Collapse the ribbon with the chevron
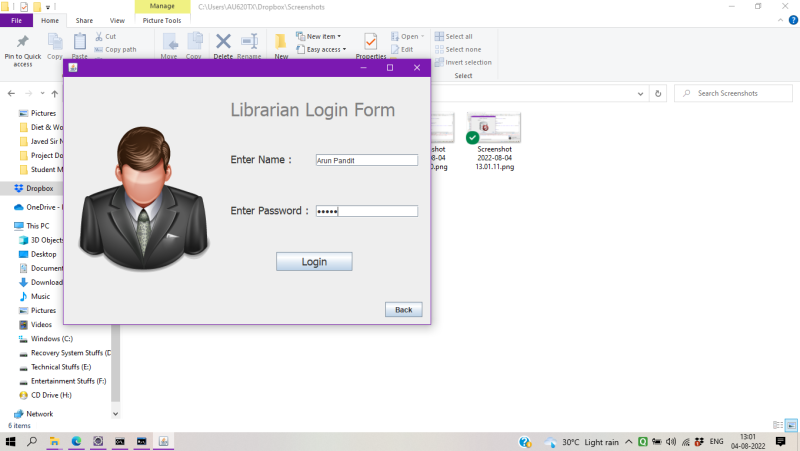The height and width of the screenshot is (451, 800). [780, 20]
